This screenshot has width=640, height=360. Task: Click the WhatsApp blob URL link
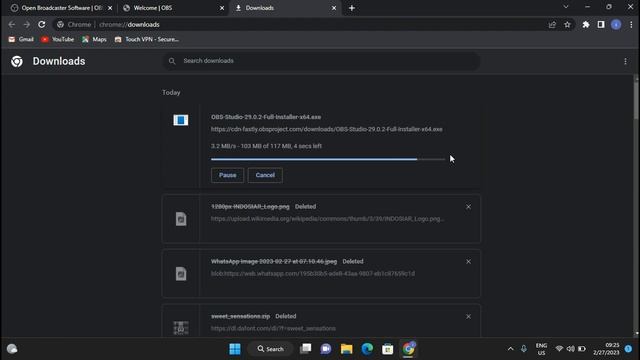[x=313, y=274]
